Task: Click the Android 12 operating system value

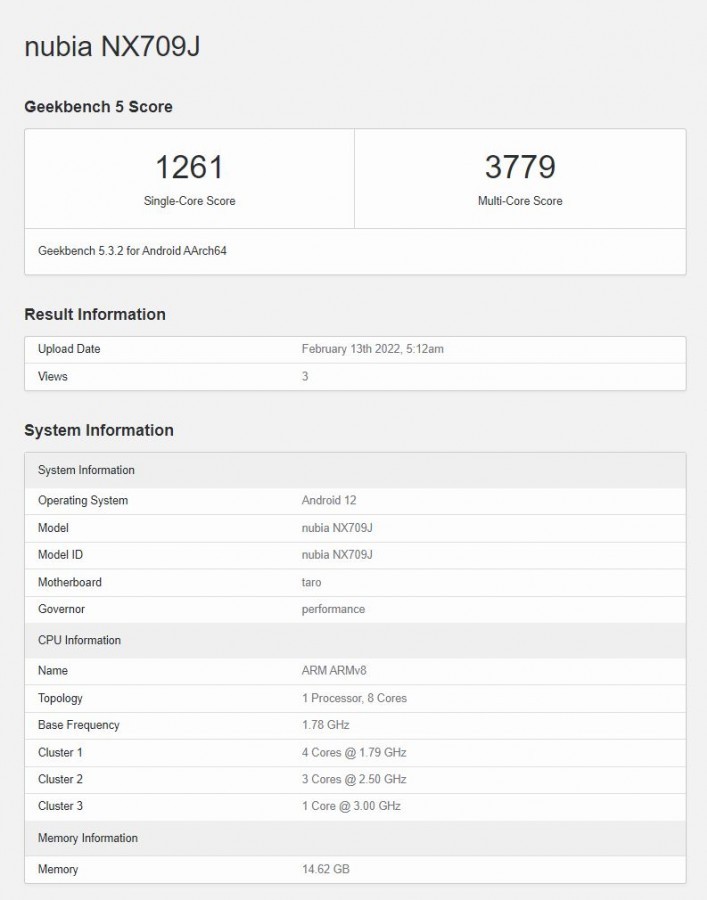Action: tap(328, 500)
